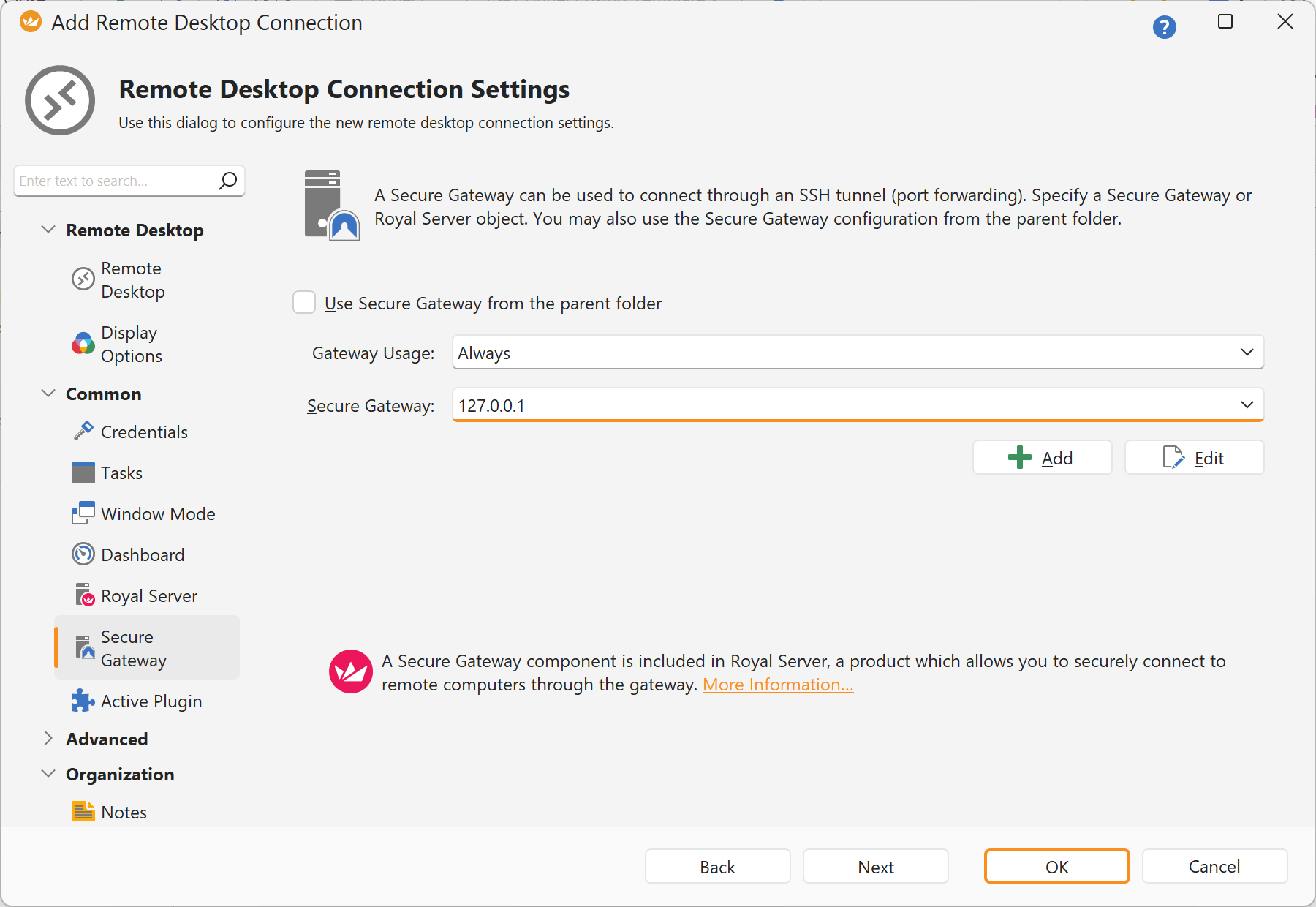The image size is (1316, 907).
Task: Open the Gateway Usage dropdown
Action: pos(1247,352)
